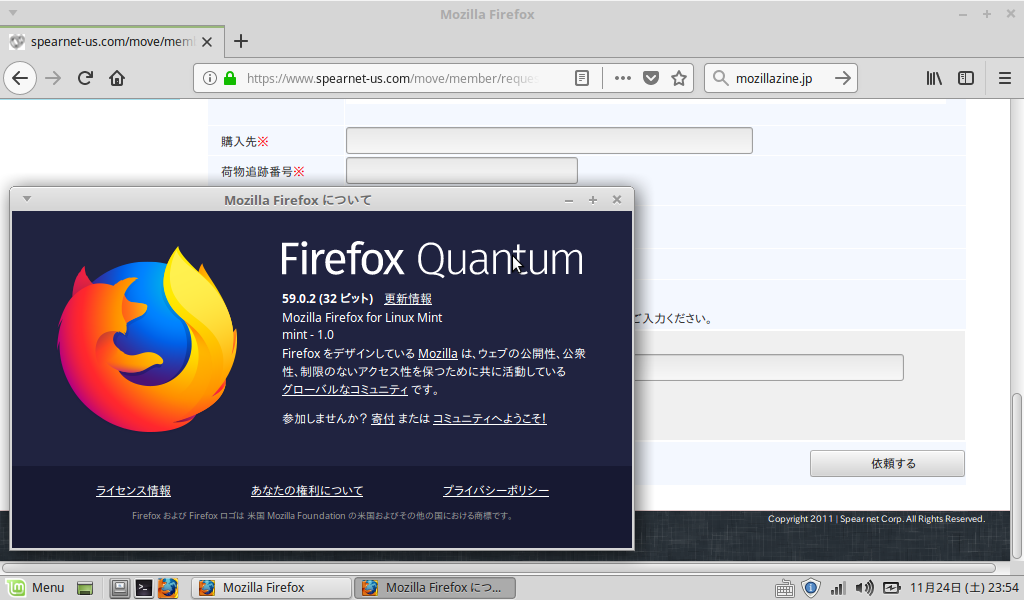Focus the mozillazine.jp search field
The height and width of the screenshot is (600, 1024).
(x=780, y=78)
